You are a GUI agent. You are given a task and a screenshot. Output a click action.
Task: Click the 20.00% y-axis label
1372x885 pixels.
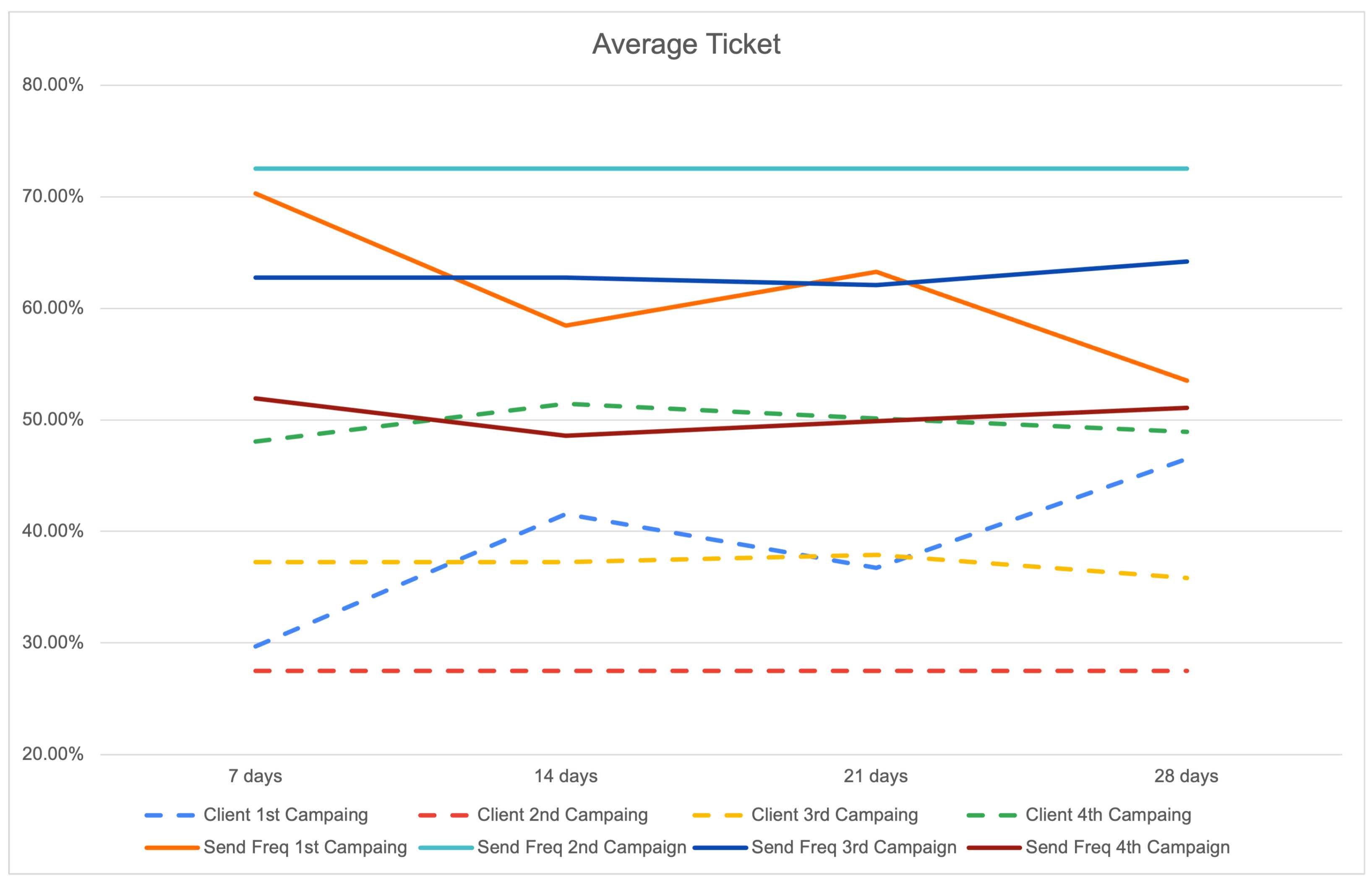click(53, 754)
